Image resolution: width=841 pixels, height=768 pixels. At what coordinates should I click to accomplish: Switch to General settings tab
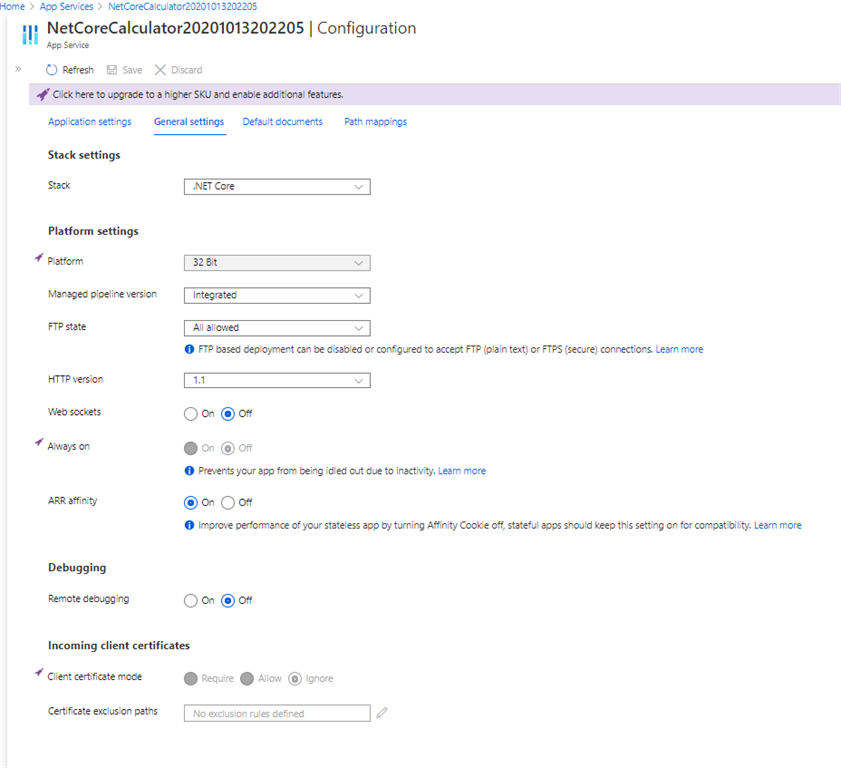tap(189, 122)
